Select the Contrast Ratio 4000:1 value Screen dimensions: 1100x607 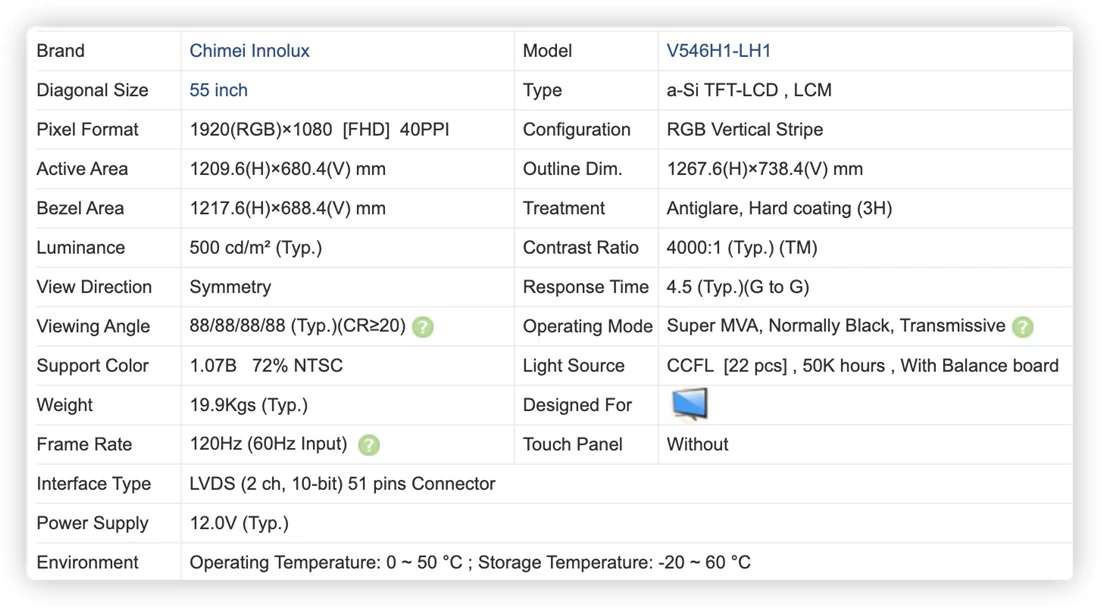[x=742, y=248]
